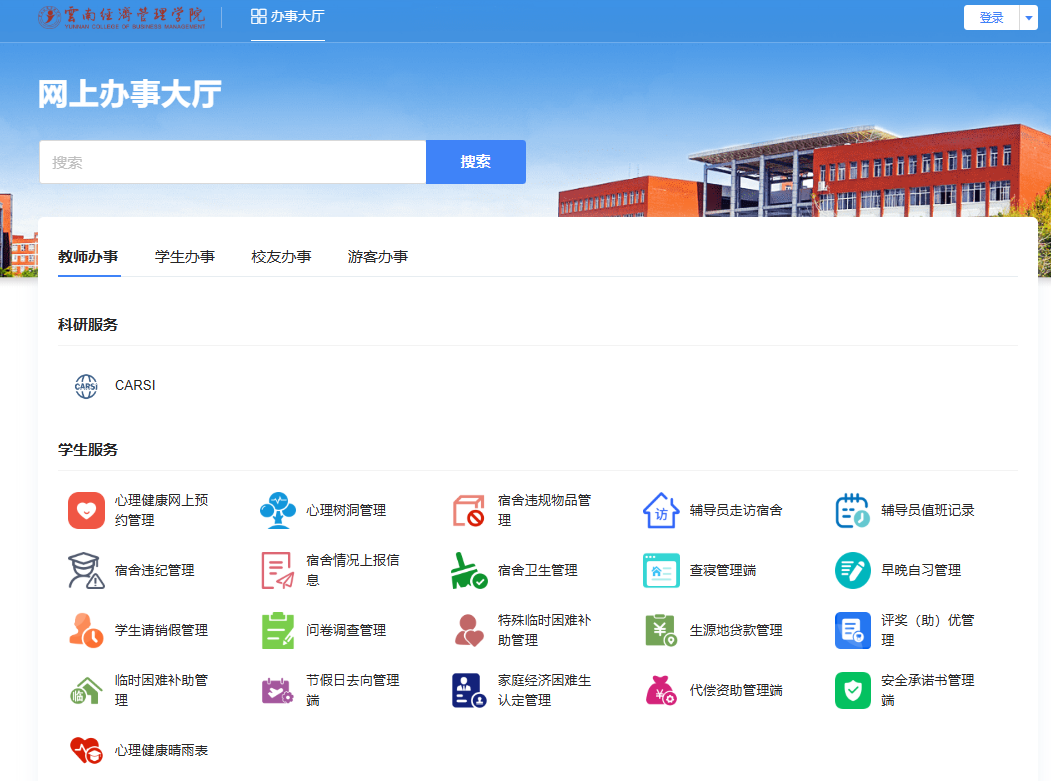
Task: Expand the login dropdown arrow
Action: pos(1027,17)
